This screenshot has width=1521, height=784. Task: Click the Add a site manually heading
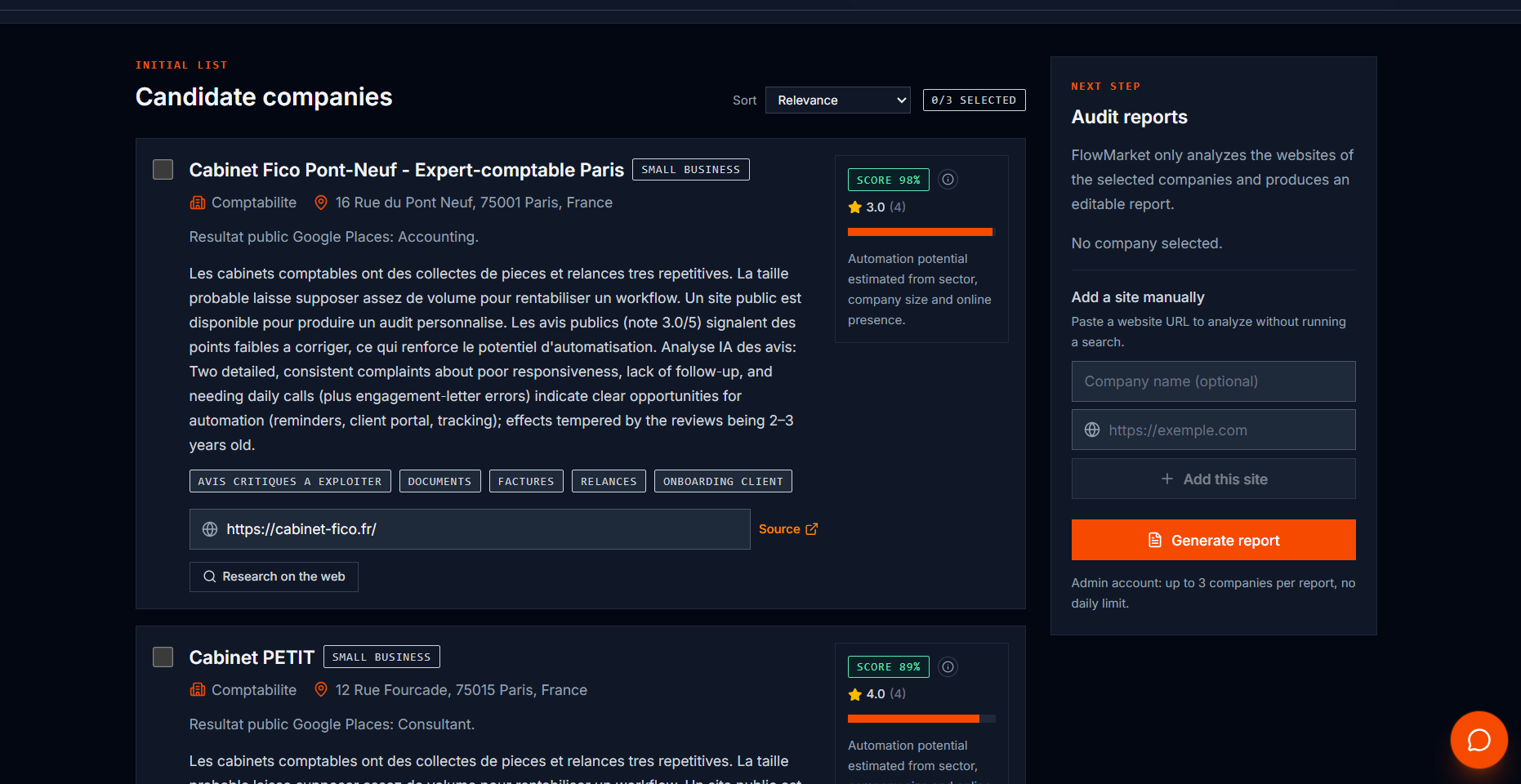point(1138,297)
